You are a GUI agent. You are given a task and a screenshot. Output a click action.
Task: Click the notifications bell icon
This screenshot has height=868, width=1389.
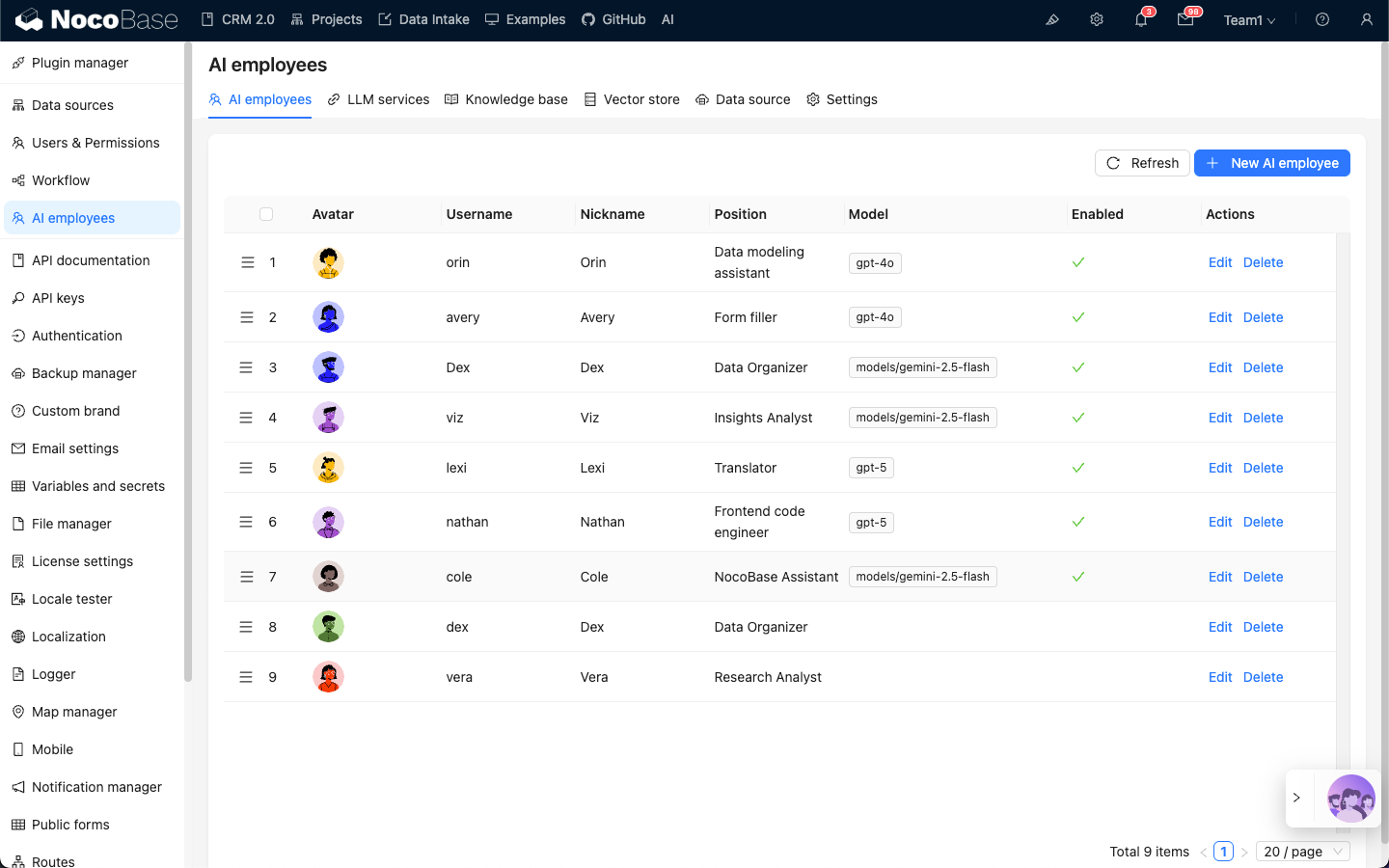pyautogui.click(x=1141, y=20)
